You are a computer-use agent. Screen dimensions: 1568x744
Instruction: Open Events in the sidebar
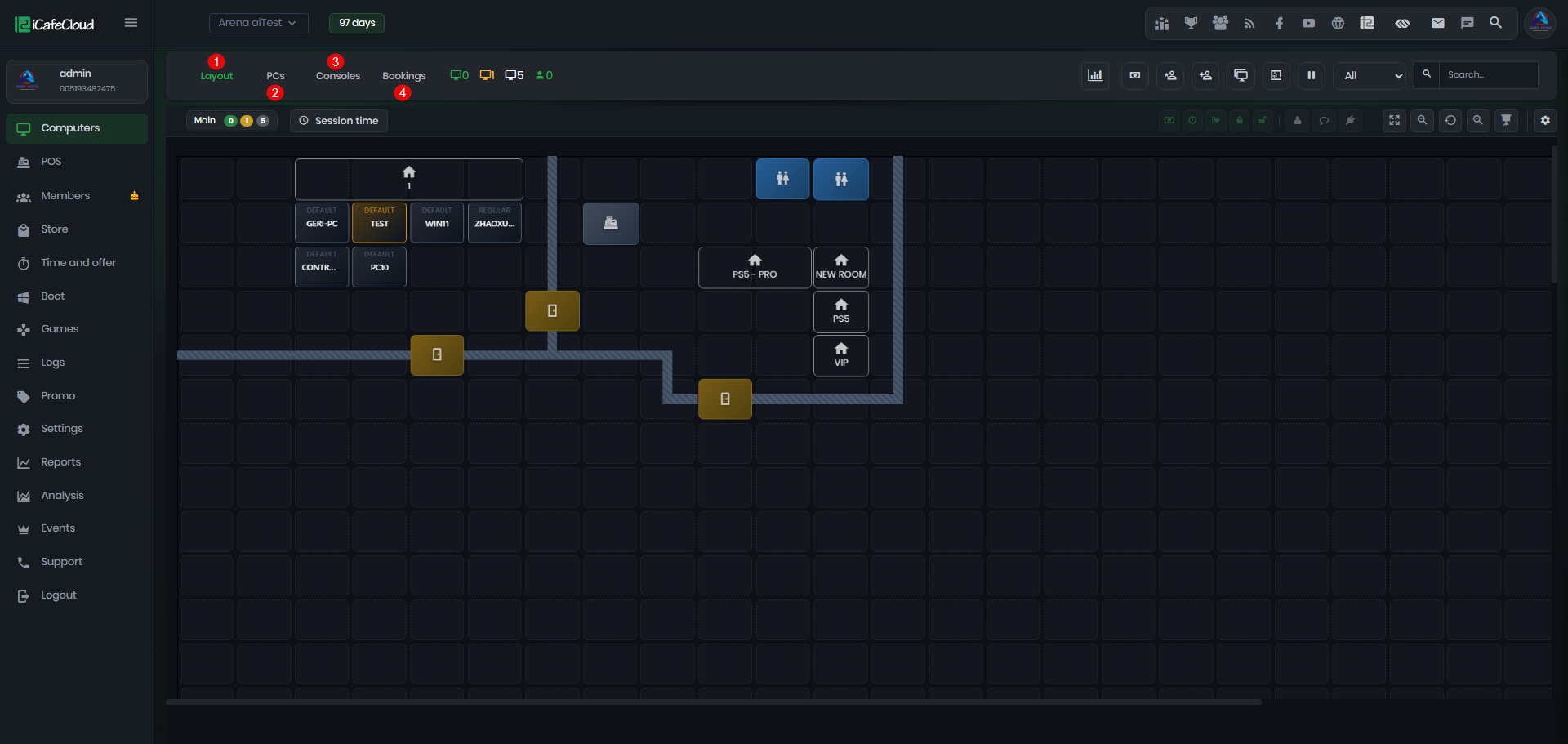[77, 528]
